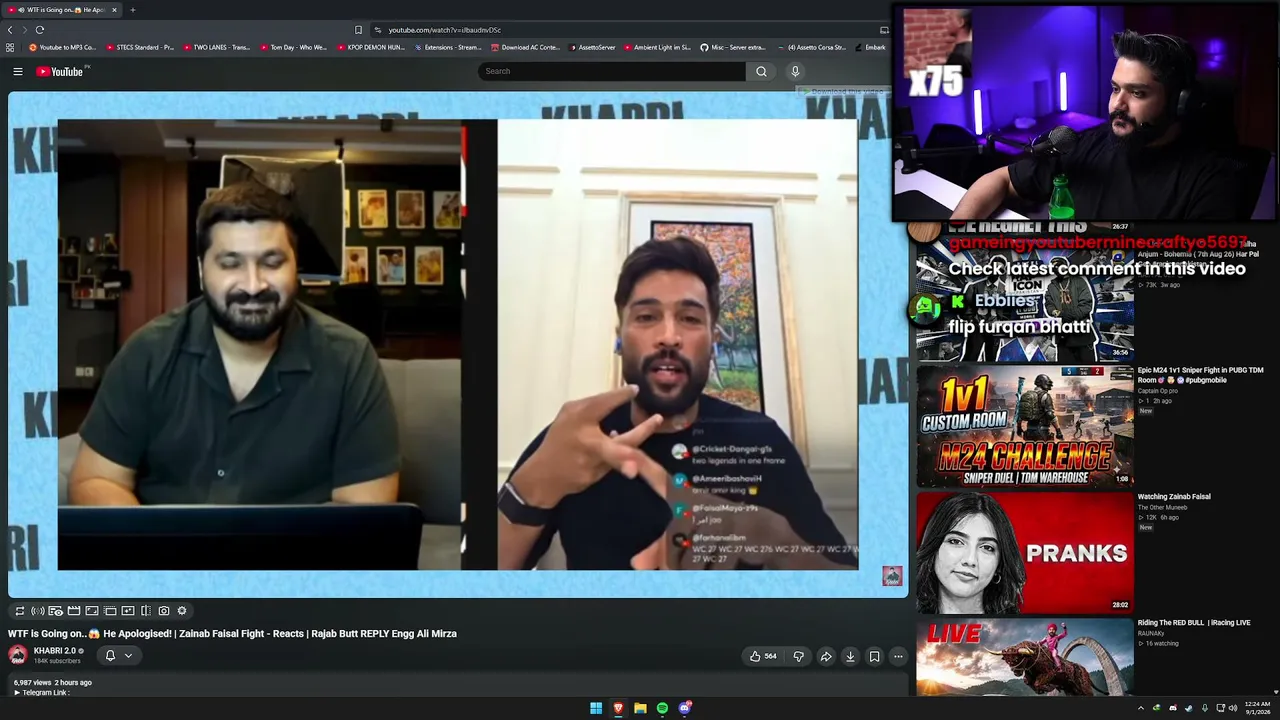1280x720 pixels.
Task: Bookmark this page using the address bar icon
Action: (358, 30)
